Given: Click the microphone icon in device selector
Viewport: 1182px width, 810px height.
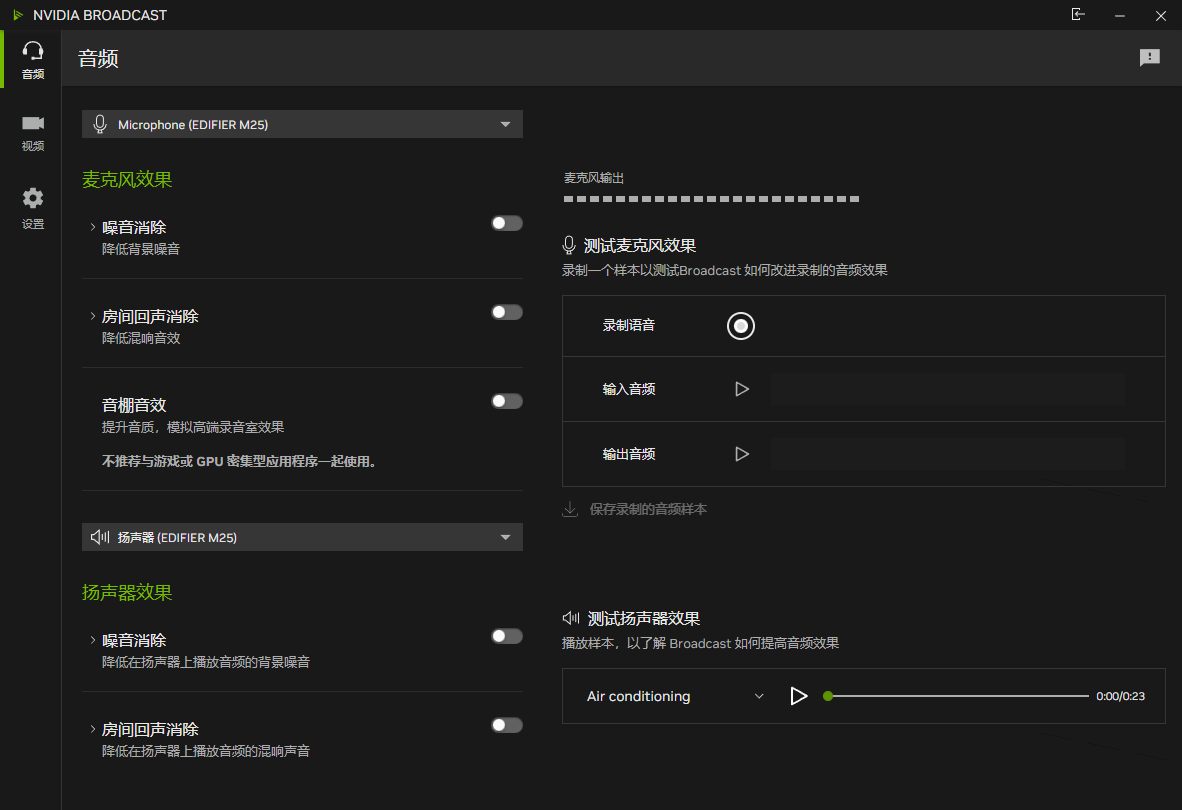Looking at the screenshot, I should tap(100, 124).
